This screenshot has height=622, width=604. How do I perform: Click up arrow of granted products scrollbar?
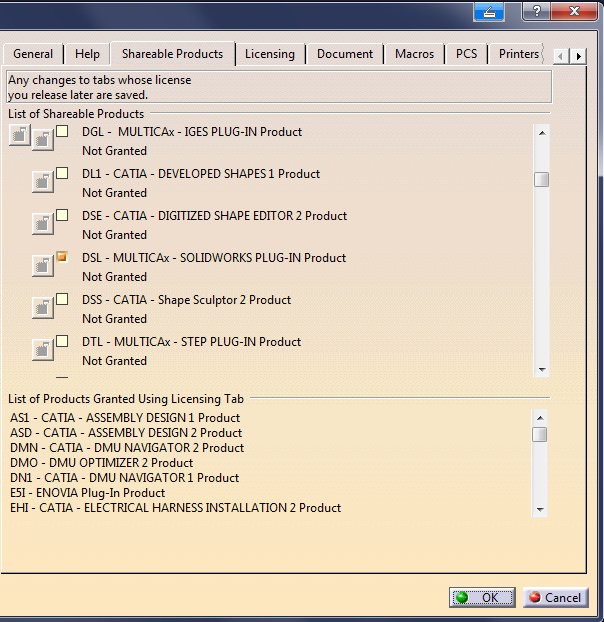tap(540, 418)
